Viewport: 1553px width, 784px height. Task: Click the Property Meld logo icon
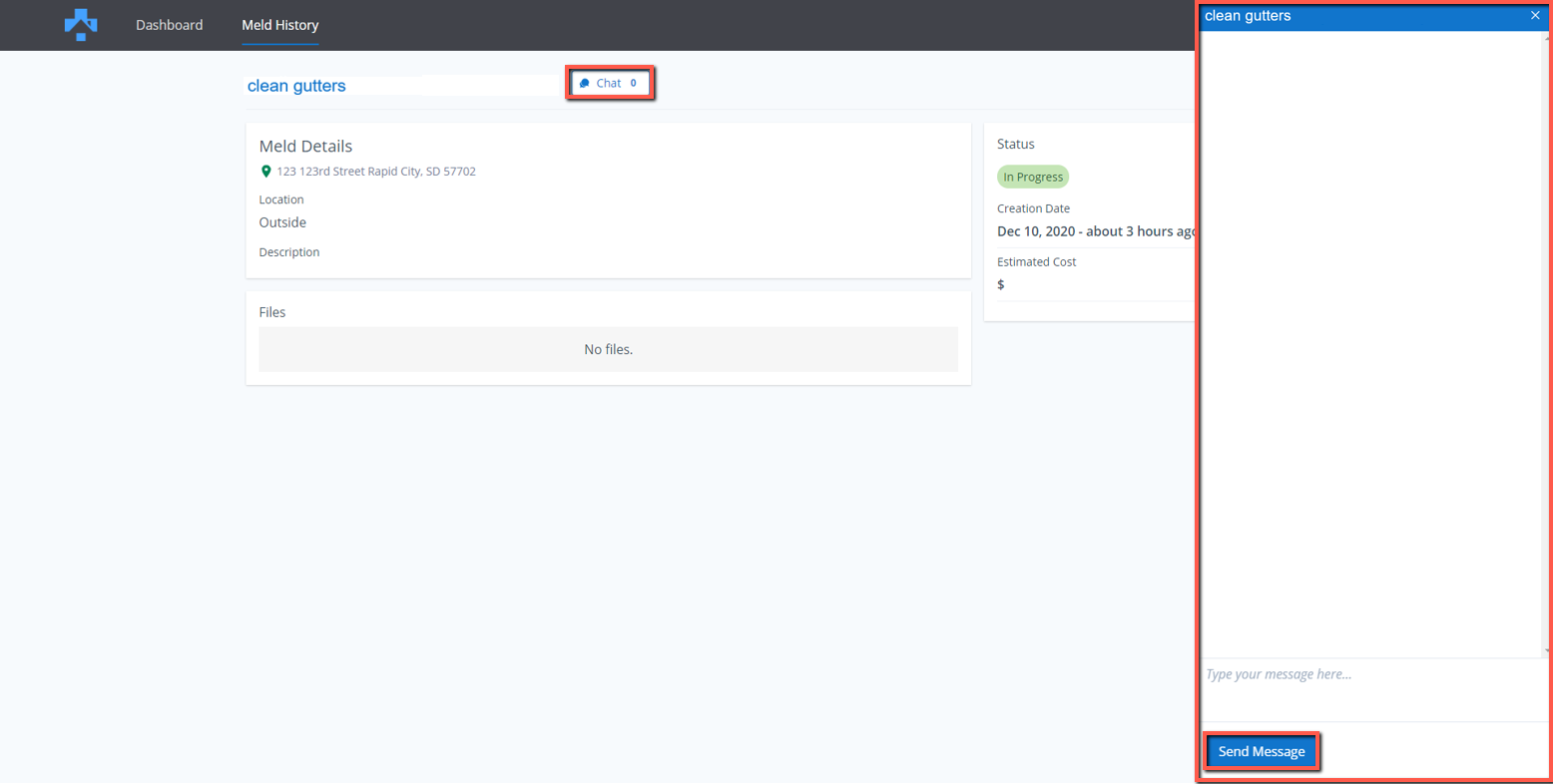81,24
